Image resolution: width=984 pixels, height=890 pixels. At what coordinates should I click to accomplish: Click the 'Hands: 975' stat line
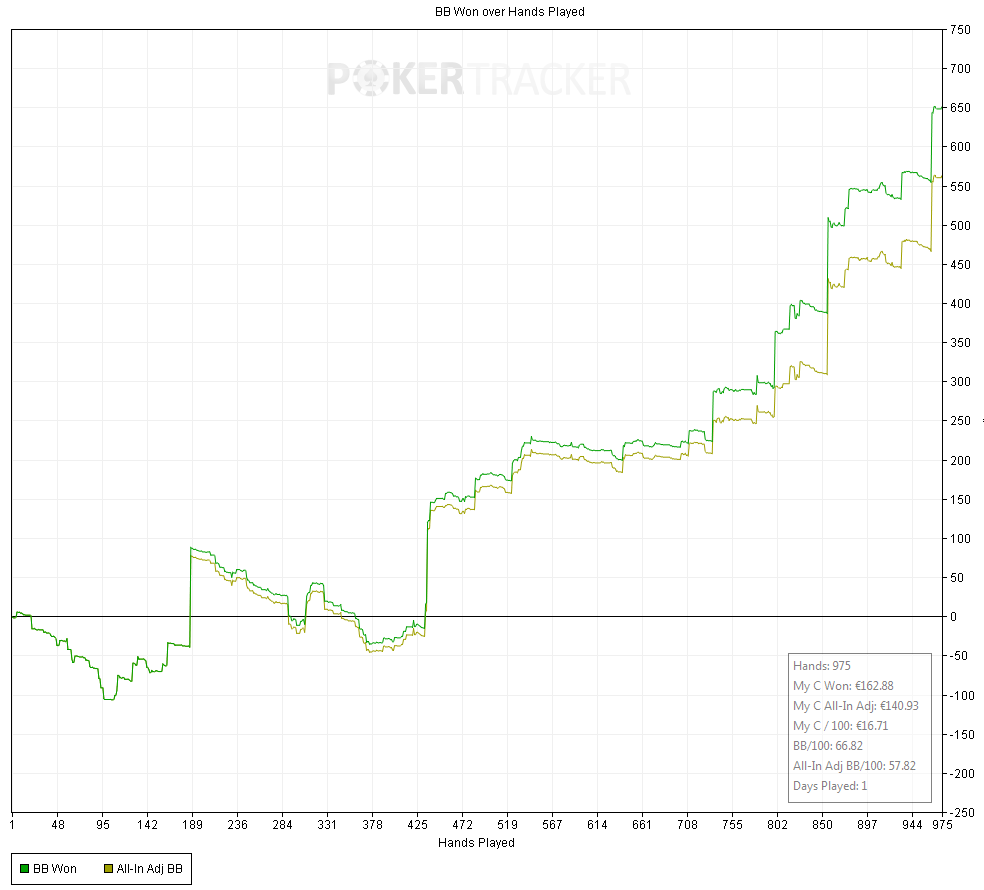point(821,666)
